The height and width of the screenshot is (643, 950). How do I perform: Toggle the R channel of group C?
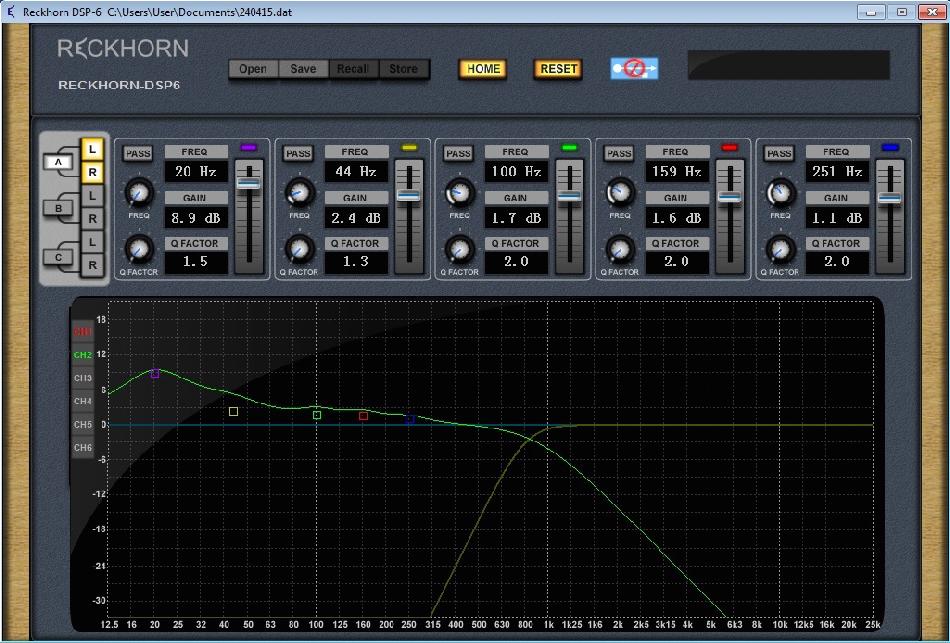(92, 265)
